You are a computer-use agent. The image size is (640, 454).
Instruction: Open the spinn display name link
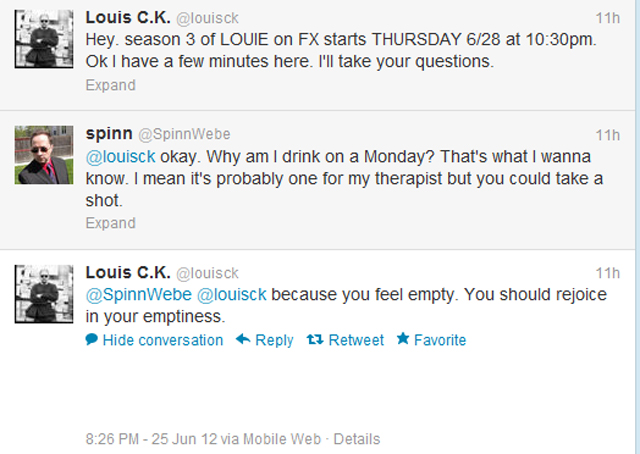108,133
